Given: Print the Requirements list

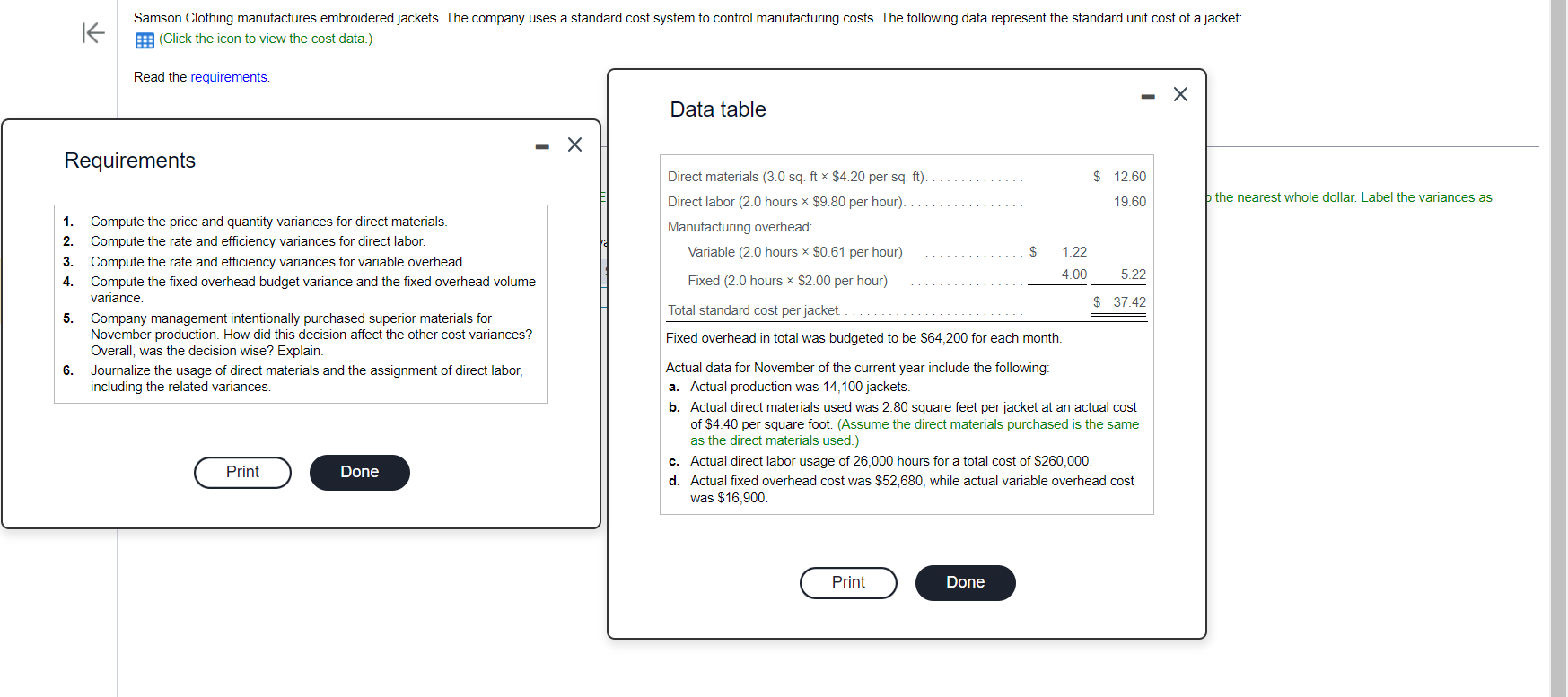Looking at the screenshot, I should click(x=242, y=473).
